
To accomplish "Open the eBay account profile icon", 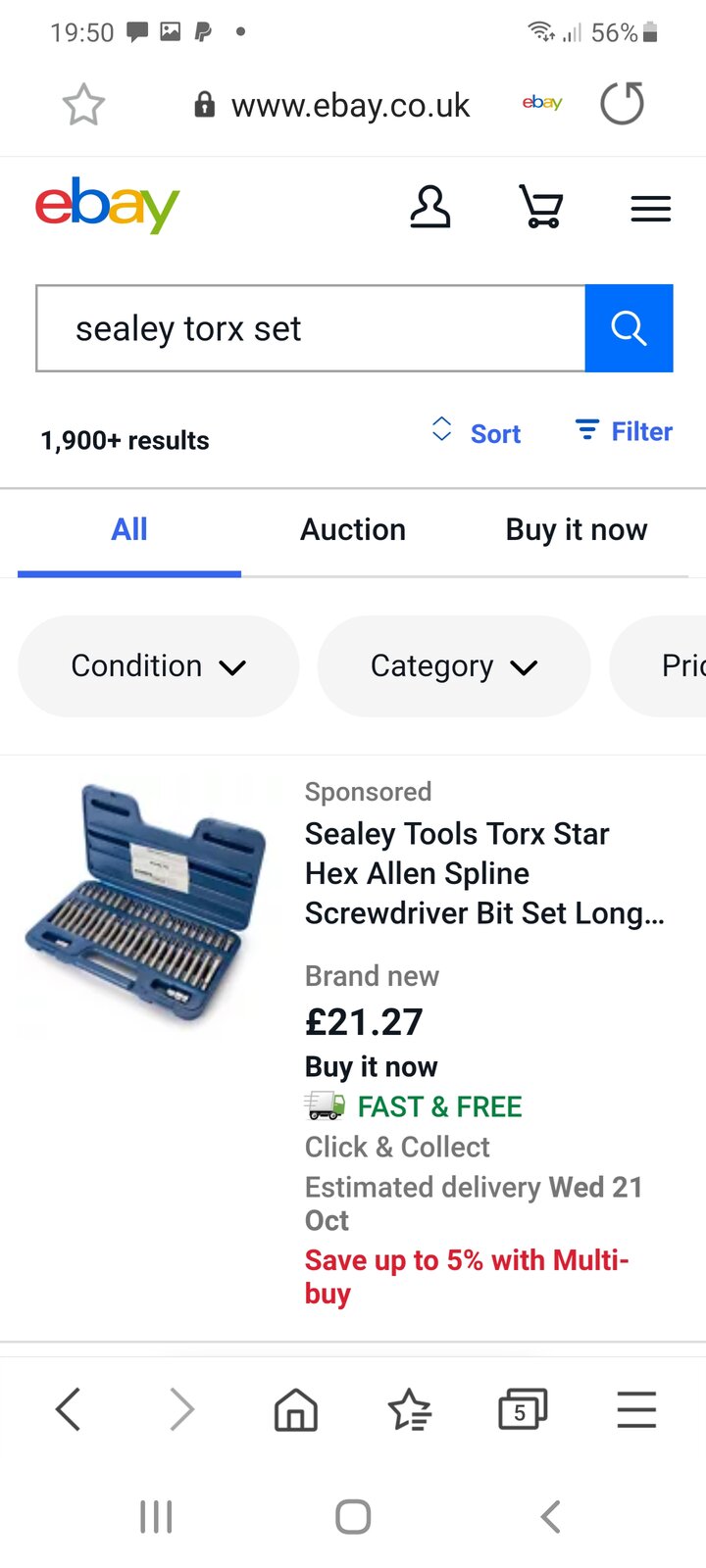I will pos(429,208).
